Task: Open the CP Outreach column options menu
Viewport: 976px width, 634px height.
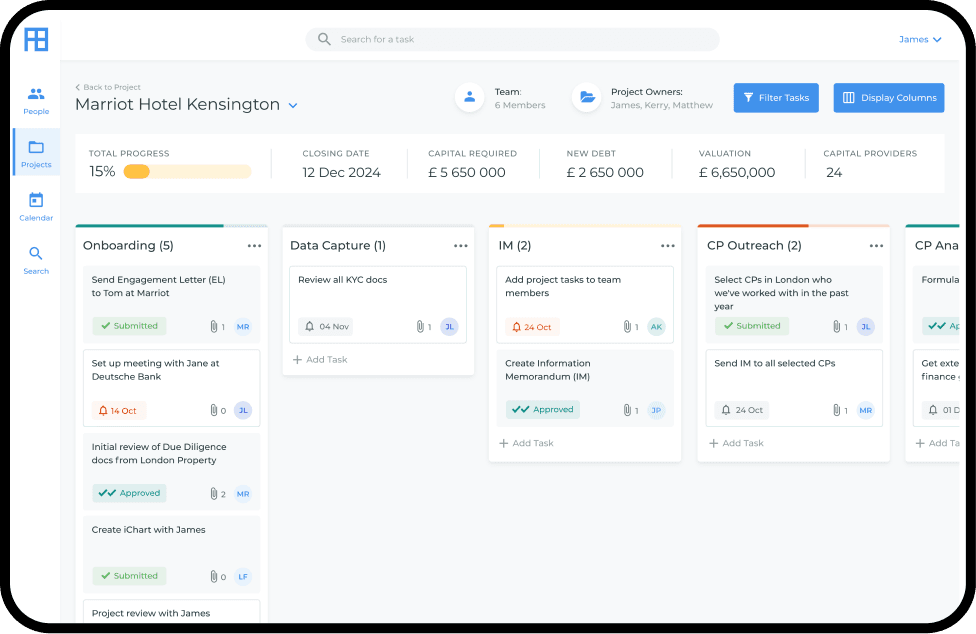Action: 877,245
